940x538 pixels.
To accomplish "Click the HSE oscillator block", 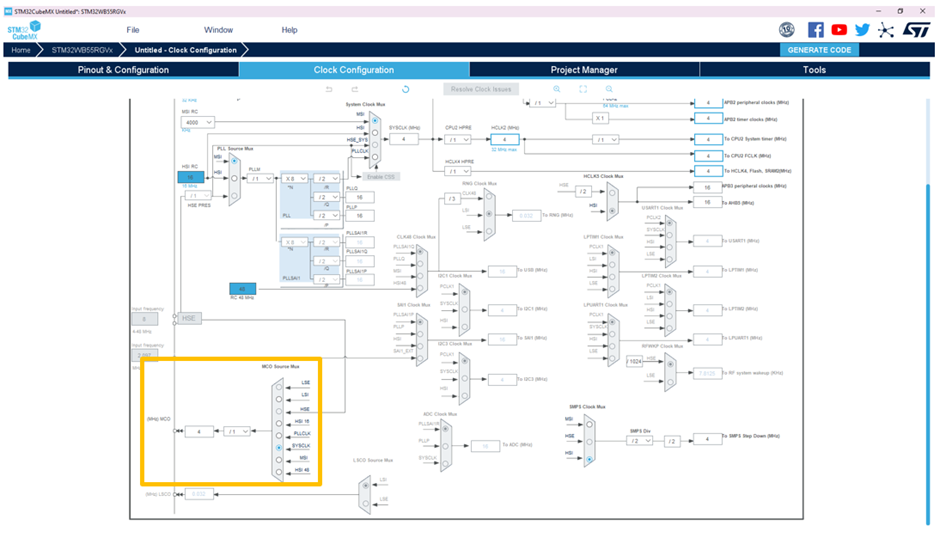I will pyautogui.click(x=189, y=318).
